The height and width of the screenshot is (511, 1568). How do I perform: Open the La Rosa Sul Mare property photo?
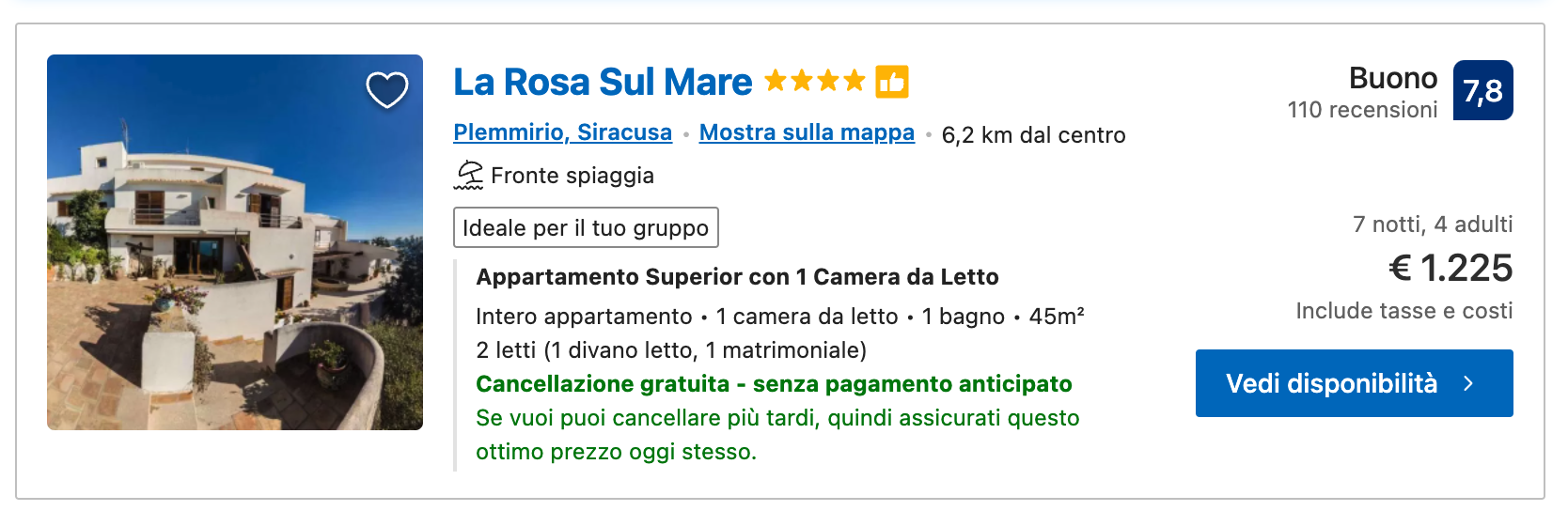235,242
